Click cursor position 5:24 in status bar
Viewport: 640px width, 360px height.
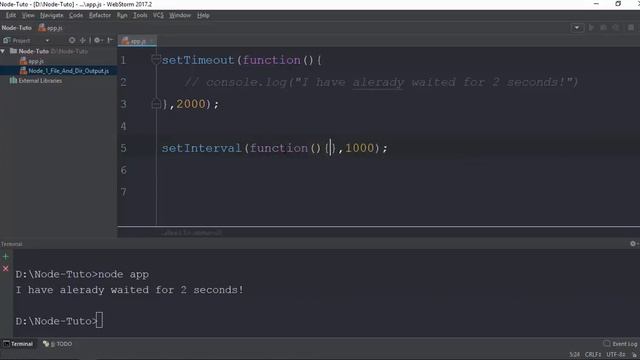coord(574,355)
